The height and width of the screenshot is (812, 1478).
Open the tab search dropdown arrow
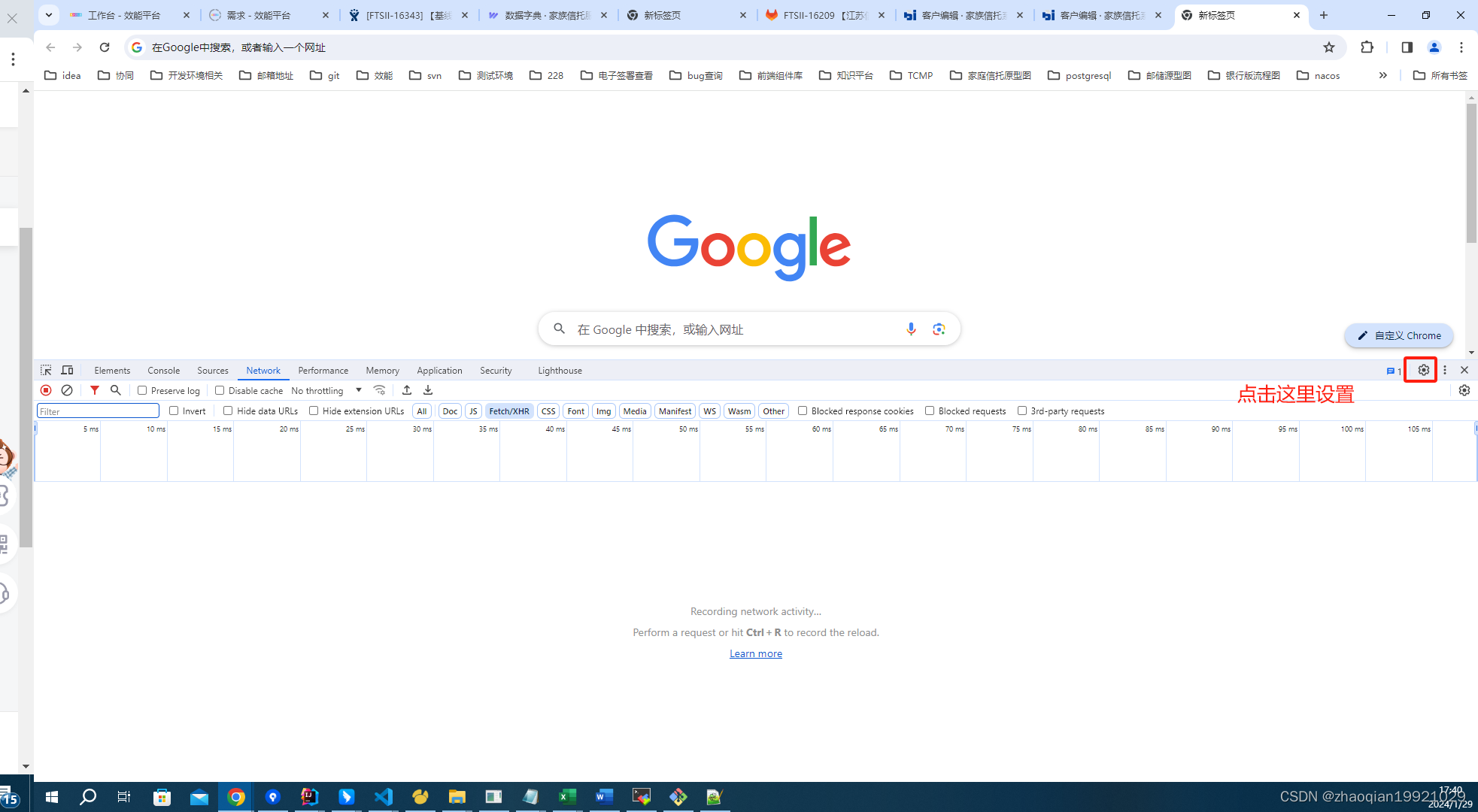point(49,15)
